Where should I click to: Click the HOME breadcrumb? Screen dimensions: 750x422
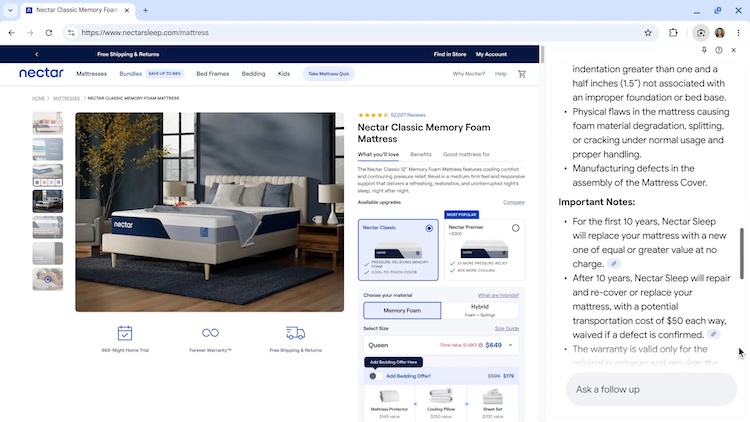[38, 98]
